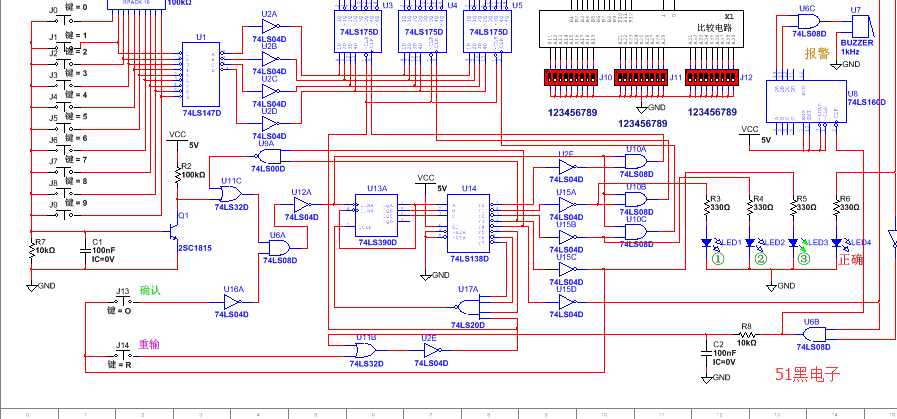This screenshot has height=419, width=897.
Task: Select the U17A 74LS20D four-input gate
Action: [x=469, y=307]
